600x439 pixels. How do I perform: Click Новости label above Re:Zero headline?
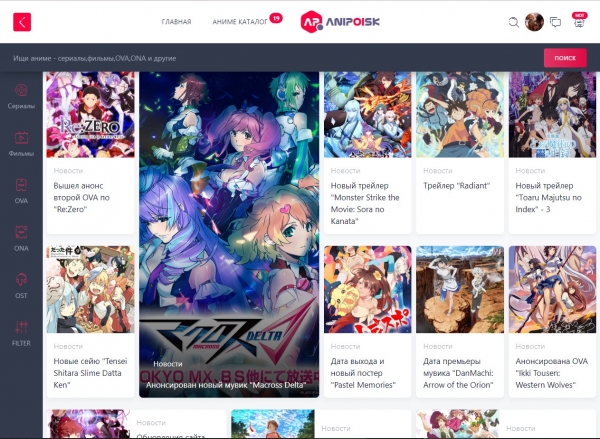click(68, 171)
